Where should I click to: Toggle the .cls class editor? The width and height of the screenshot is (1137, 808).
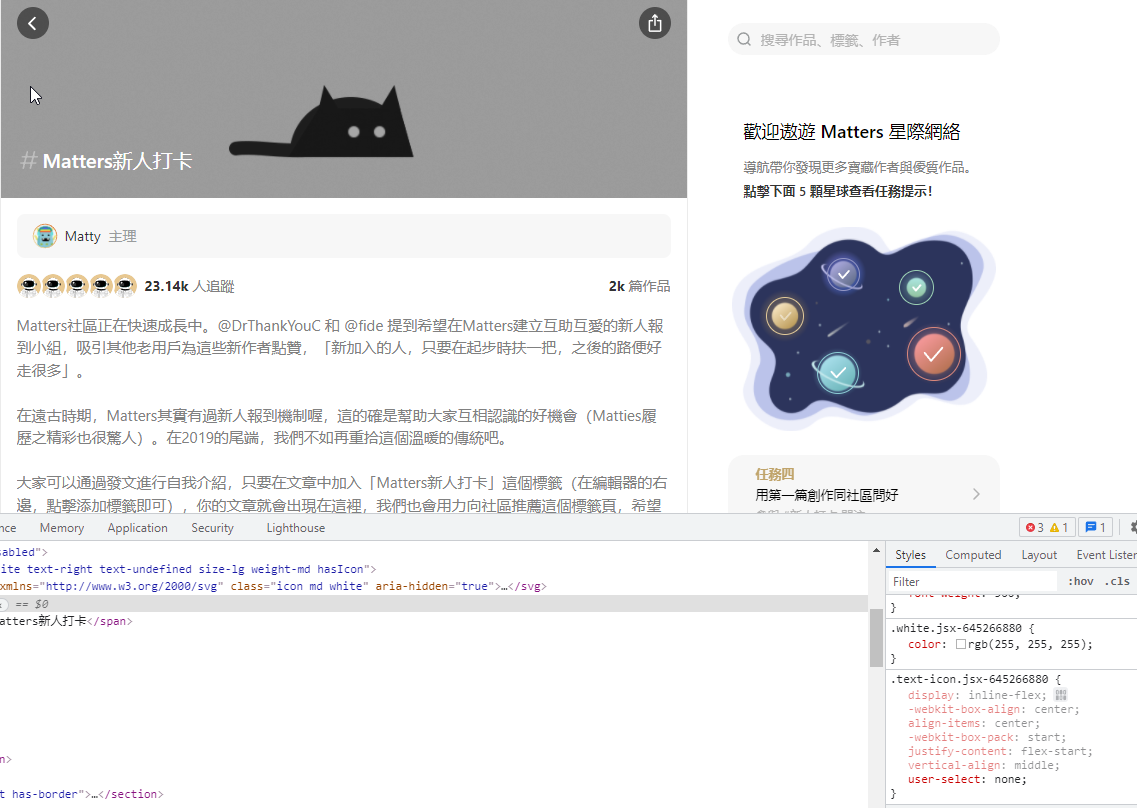(1117, 581)
